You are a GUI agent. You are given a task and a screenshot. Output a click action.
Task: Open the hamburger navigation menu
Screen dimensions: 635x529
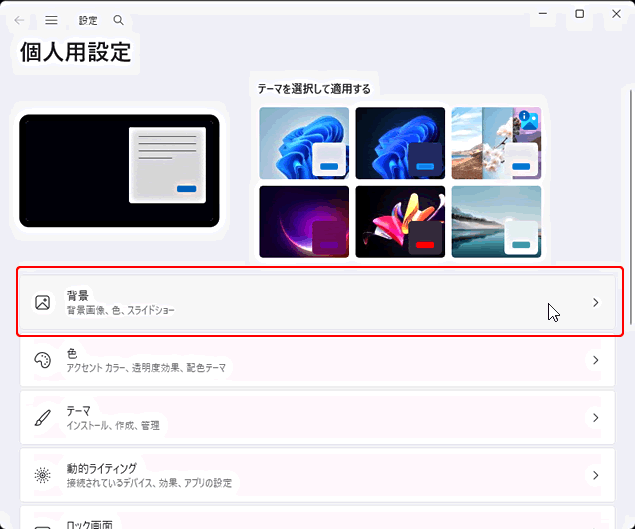[51, 20]
